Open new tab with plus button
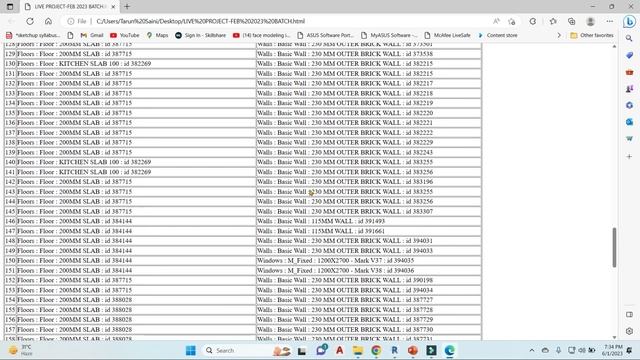The height and width of the screenshot is (360, 640). pos(127,7)
